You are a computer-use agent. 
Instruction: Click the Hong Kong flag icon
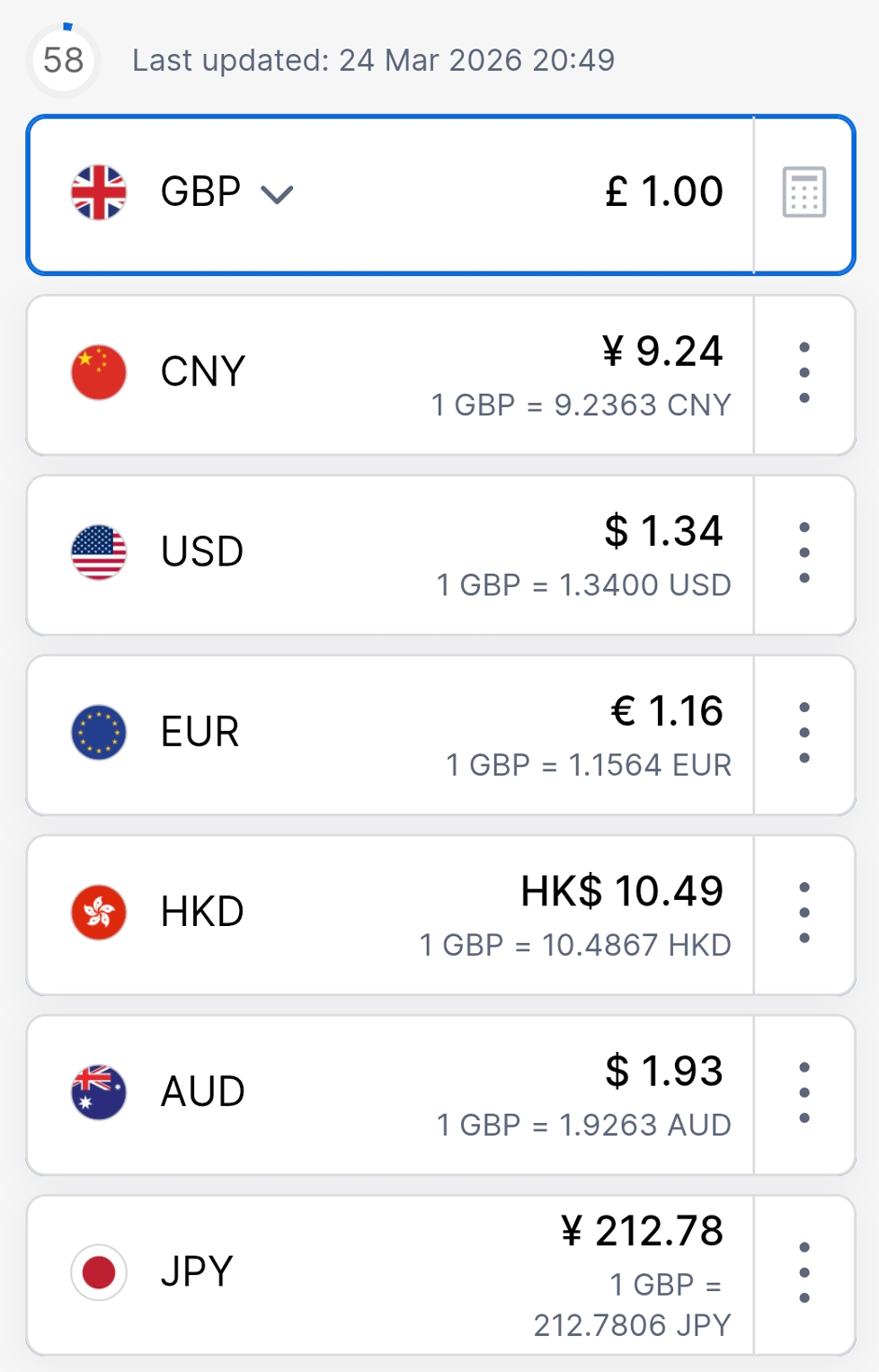99,912
